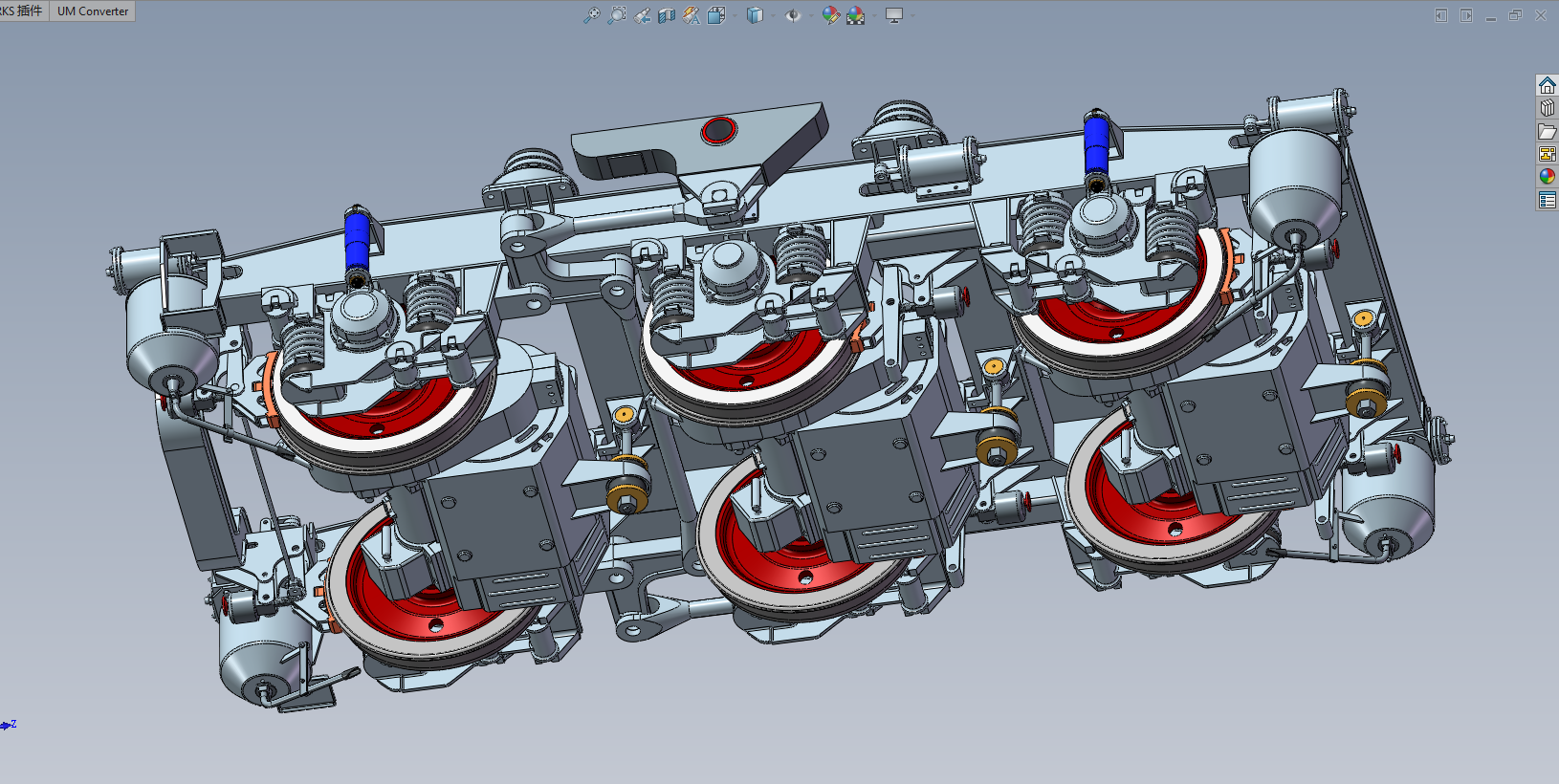Expand the Hide/Show Items dropdown arrow
The height and width of the screenshot is (784, 1559).
pos(810,15)
